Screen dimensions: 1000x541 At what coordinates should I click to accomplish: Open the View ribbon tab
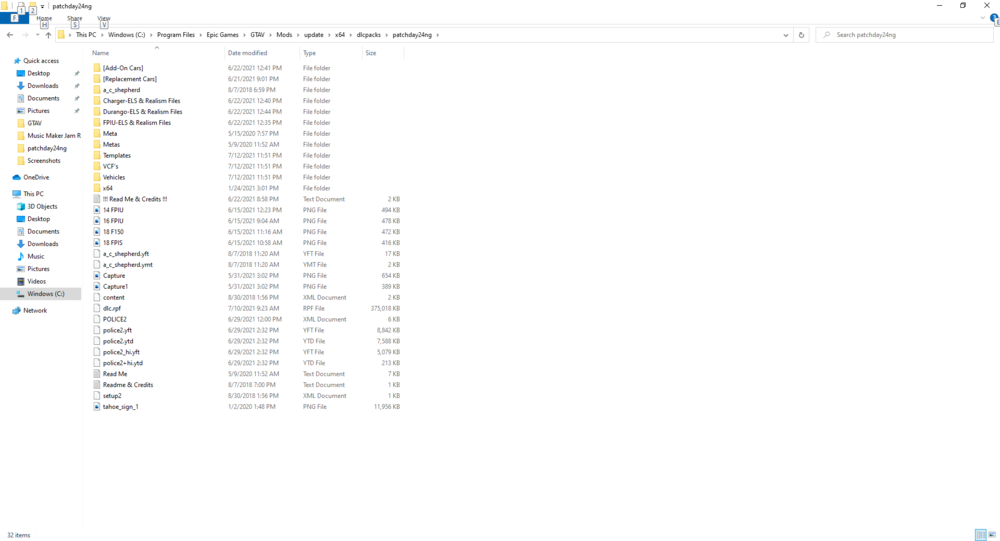[x=104, y=19]
